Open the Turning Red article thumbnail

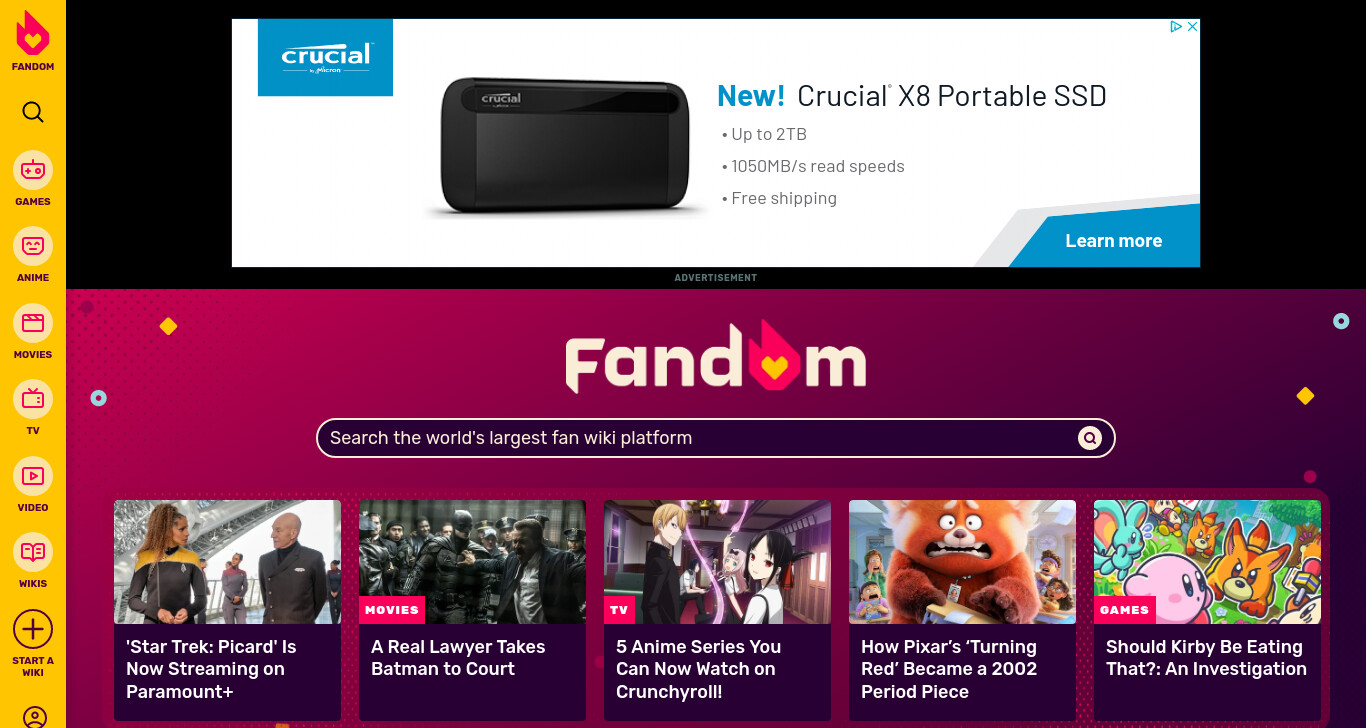point(962,562)
